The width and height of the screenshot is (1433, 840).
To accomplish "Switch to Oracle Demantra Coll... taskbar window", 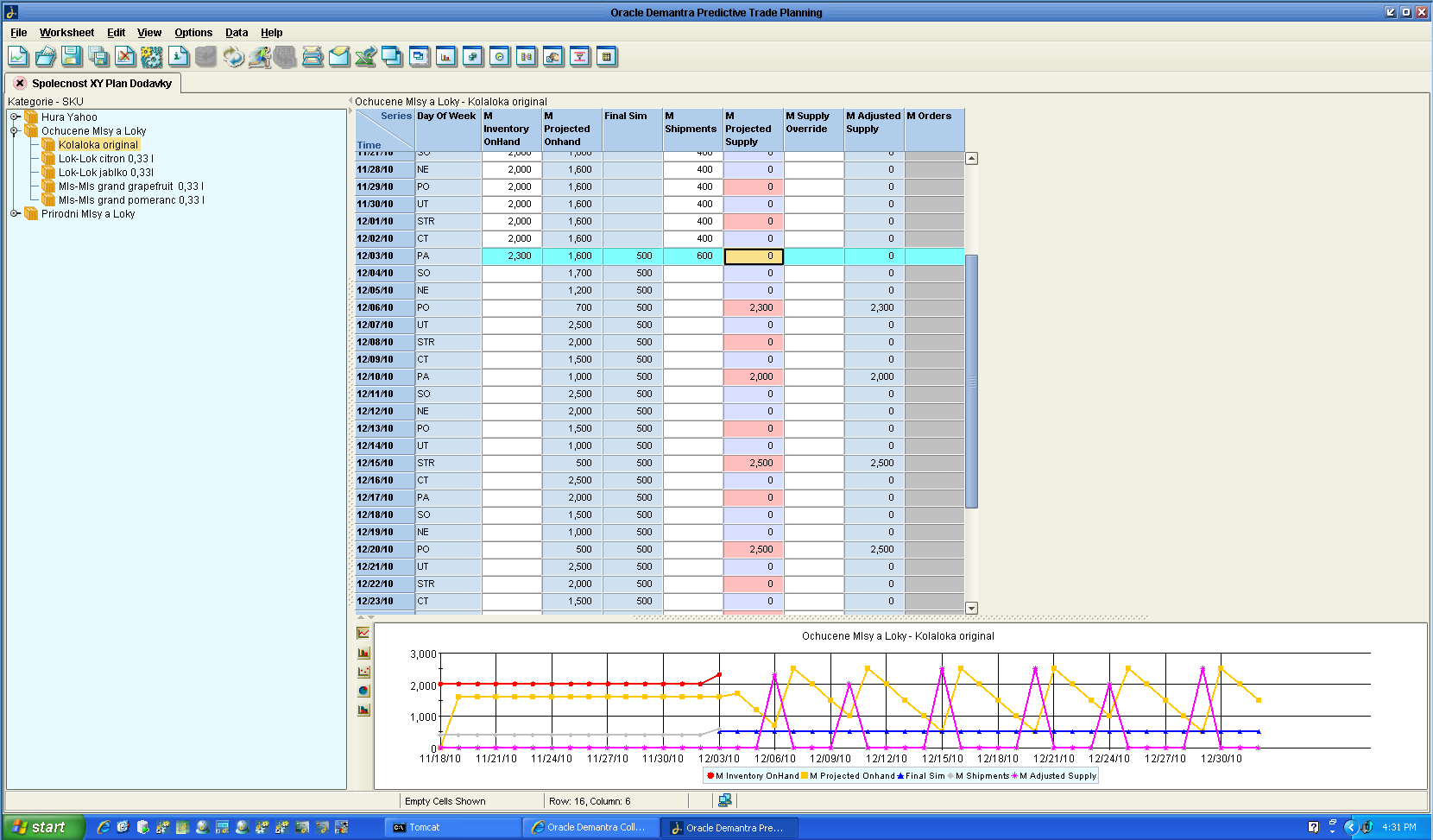I will coord(591,827).
